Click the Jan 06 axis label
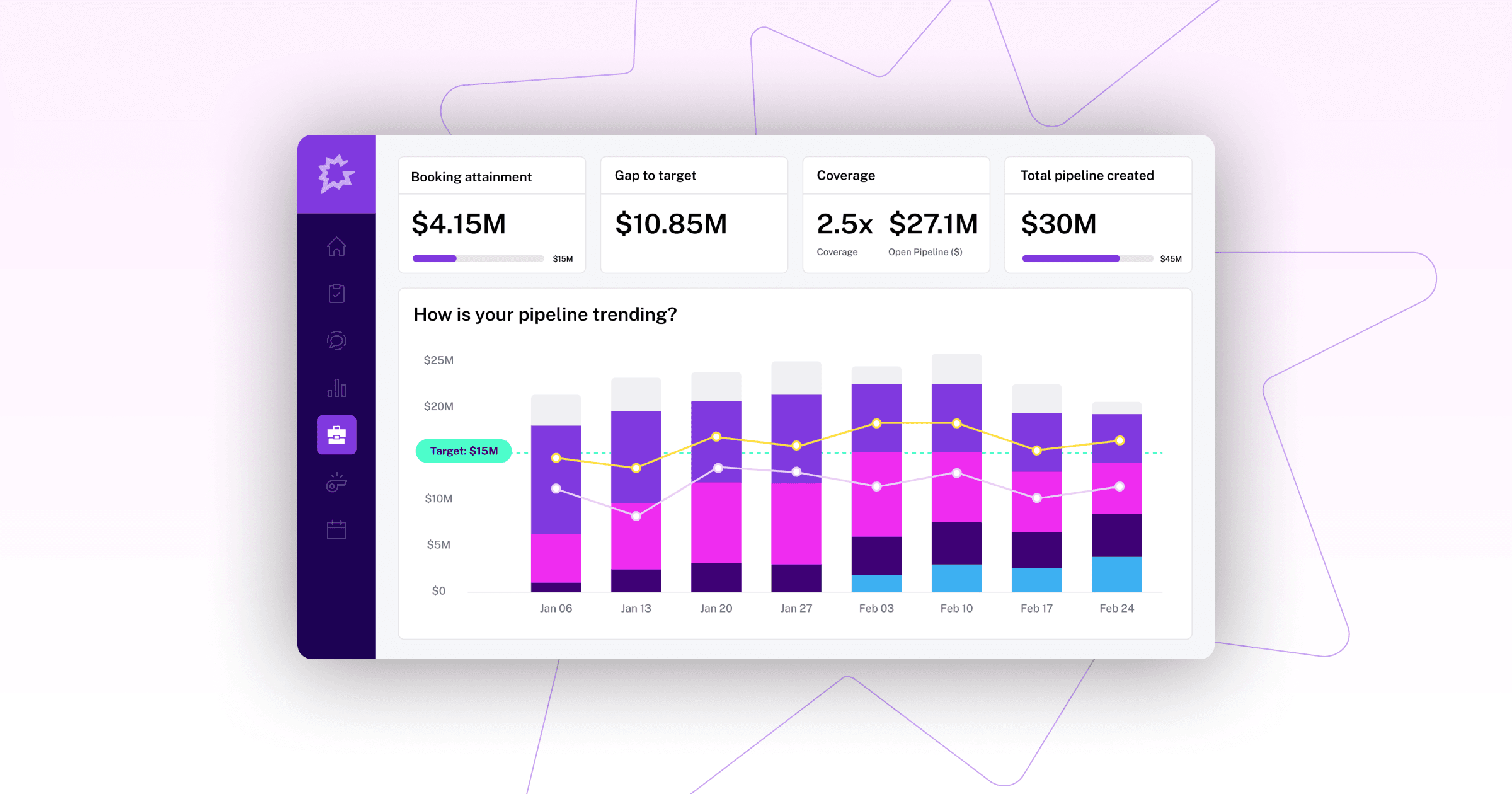 556,607
